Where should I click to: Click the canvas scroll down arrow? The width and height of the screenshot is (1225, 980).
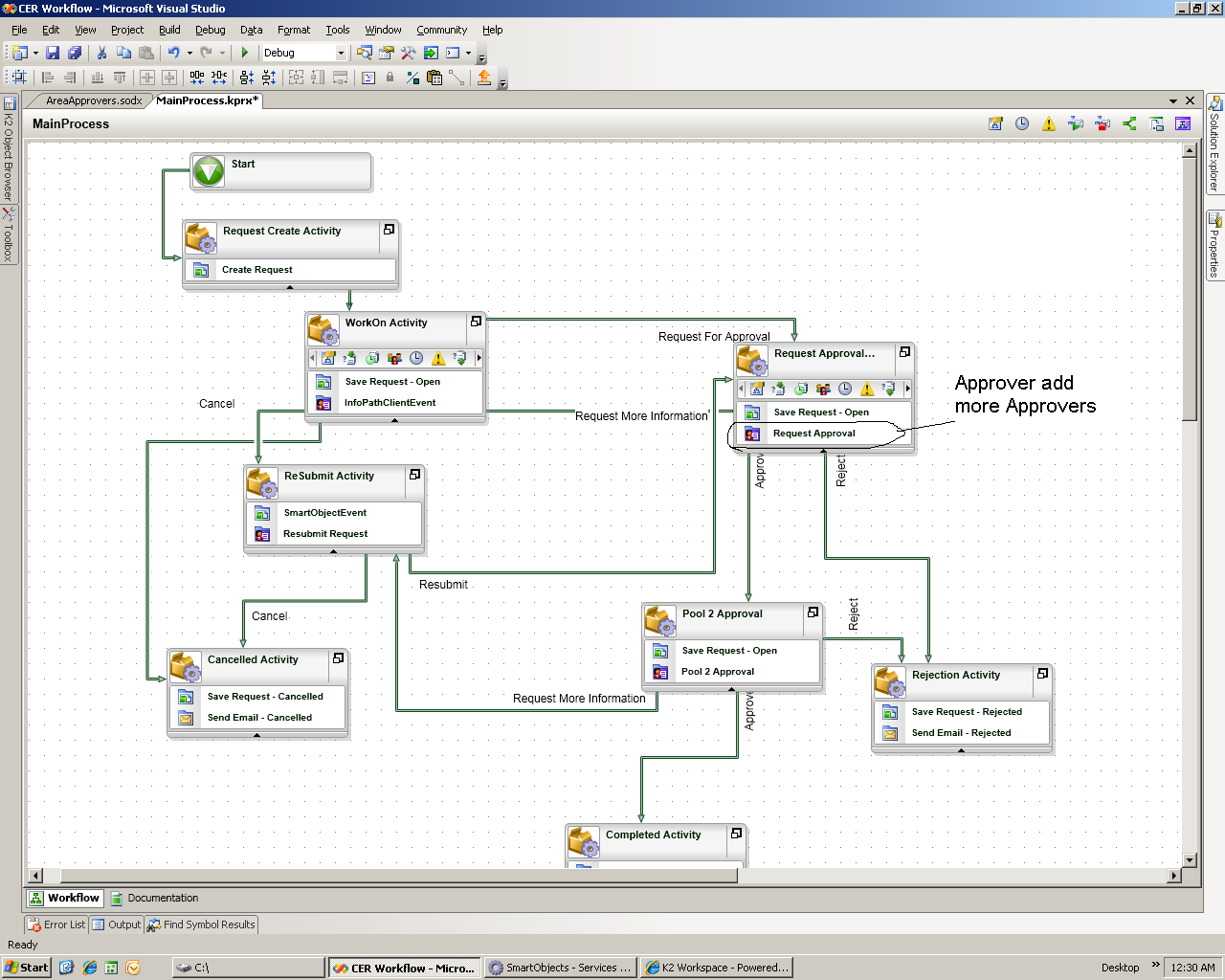click(x=1190, y=860)
